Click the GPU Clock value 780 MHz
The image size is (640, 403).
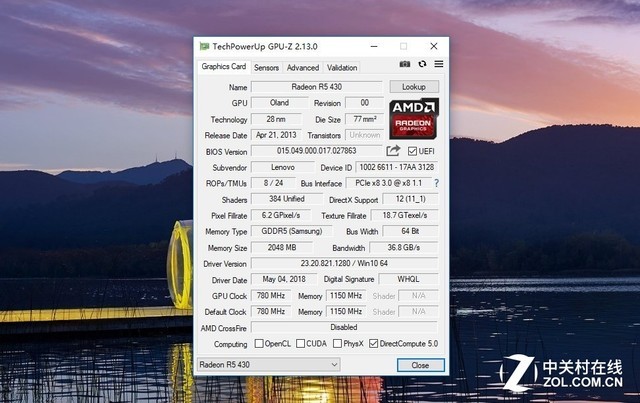271,295
